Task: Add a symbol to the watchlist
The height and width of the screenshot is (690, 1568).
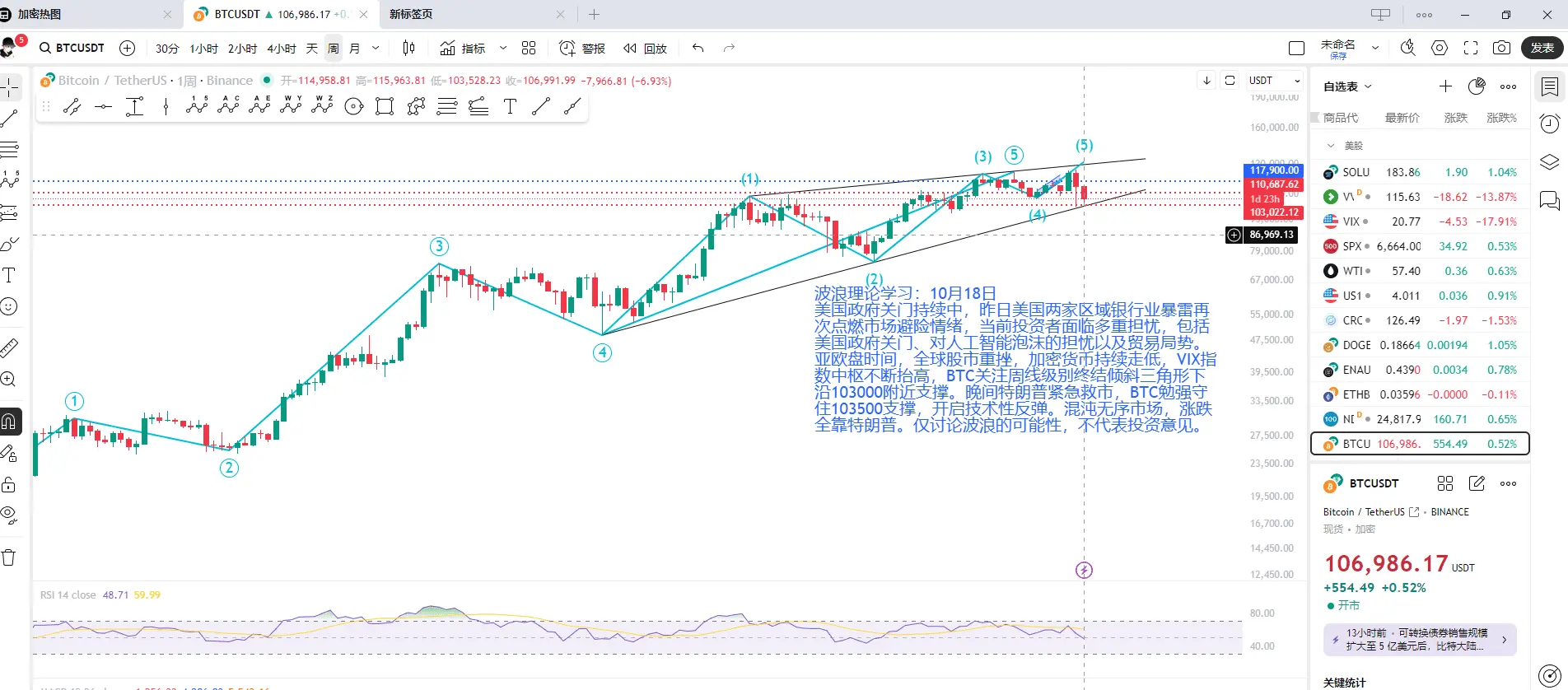Action: point(1446,86)
